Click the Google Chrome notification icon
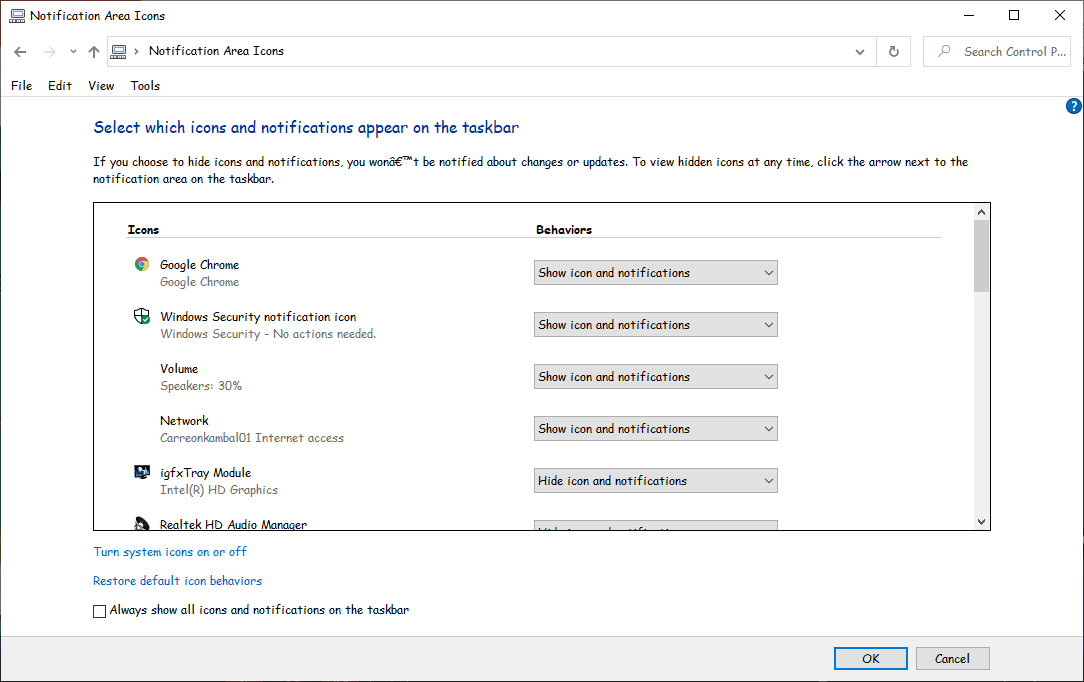Viewport: 1084px width, 682px height. (141, 263)
